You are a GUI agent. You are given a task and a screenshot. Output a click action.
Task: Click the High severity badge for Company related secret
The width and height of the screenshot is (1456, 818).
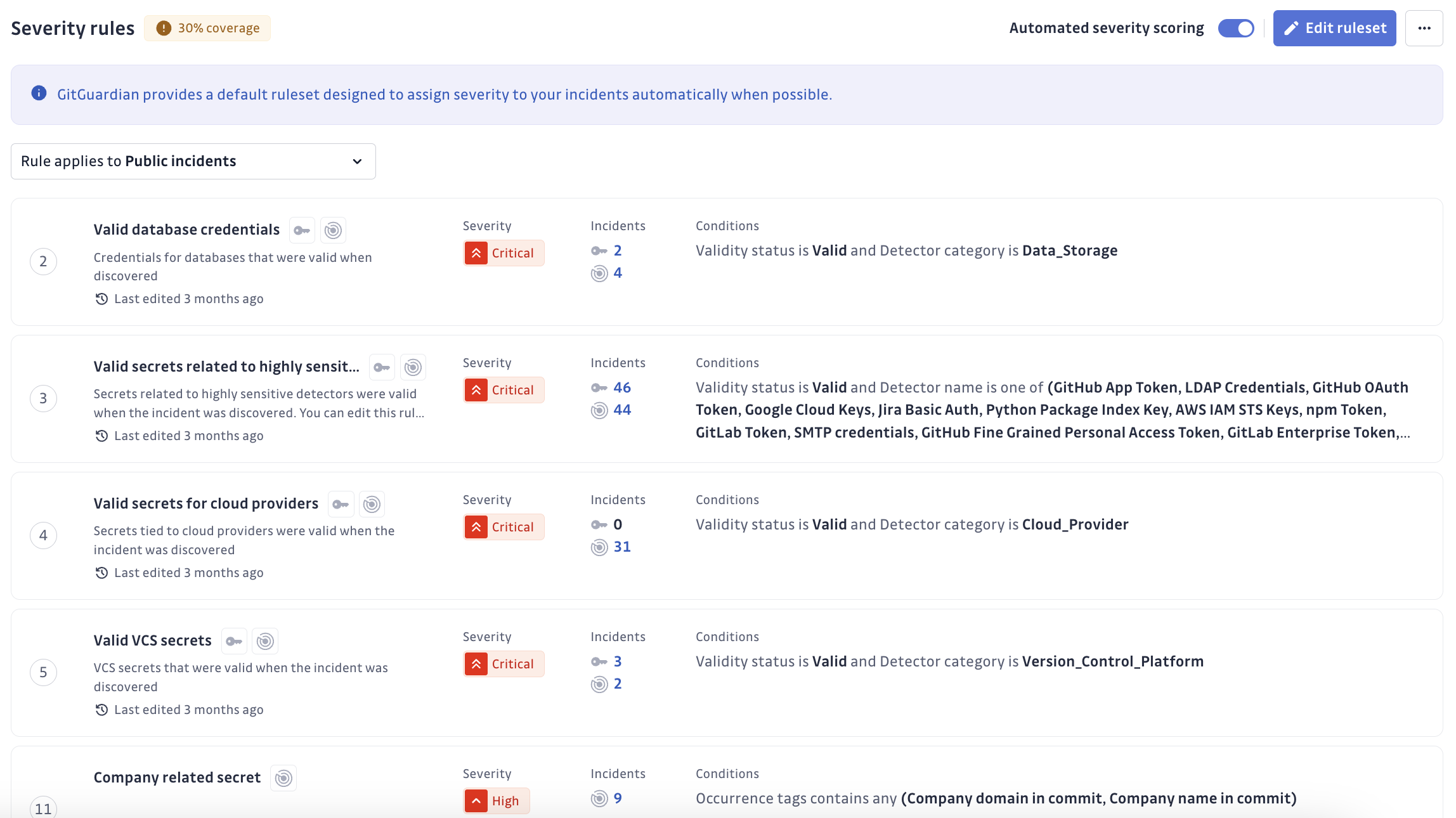[x=497, y=801]
